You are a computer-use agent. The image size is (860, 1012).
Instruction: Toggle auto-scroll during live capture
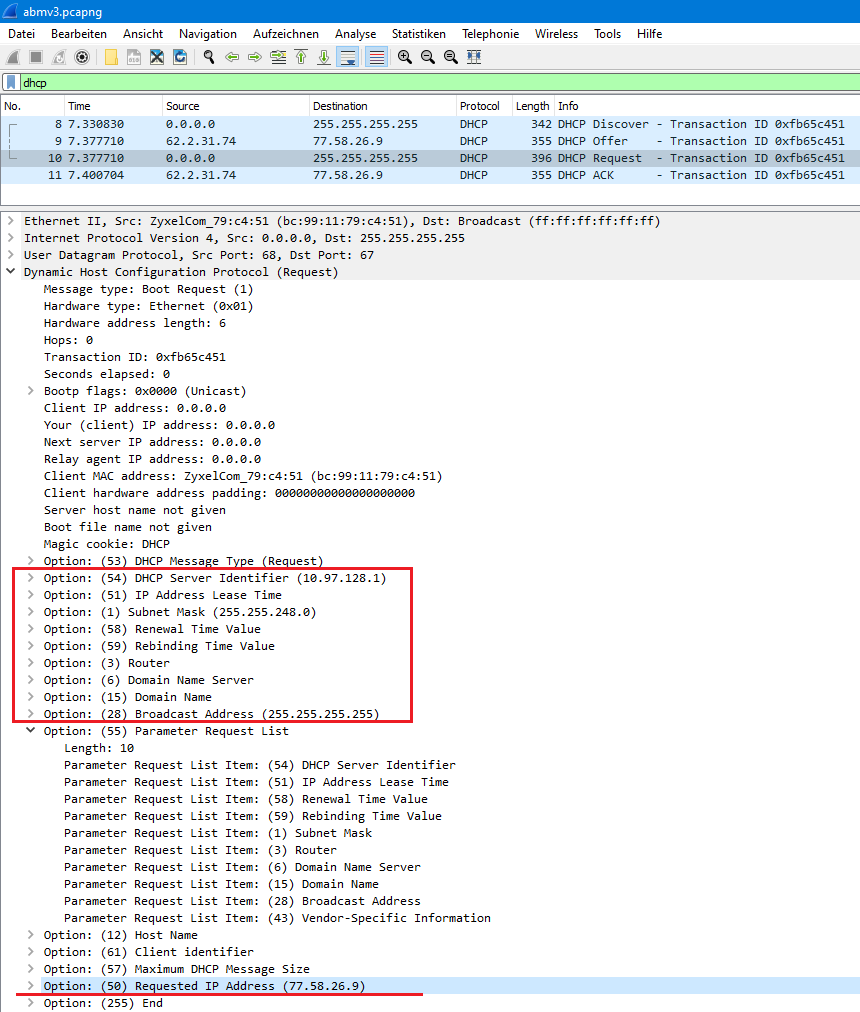click(348, 57)
